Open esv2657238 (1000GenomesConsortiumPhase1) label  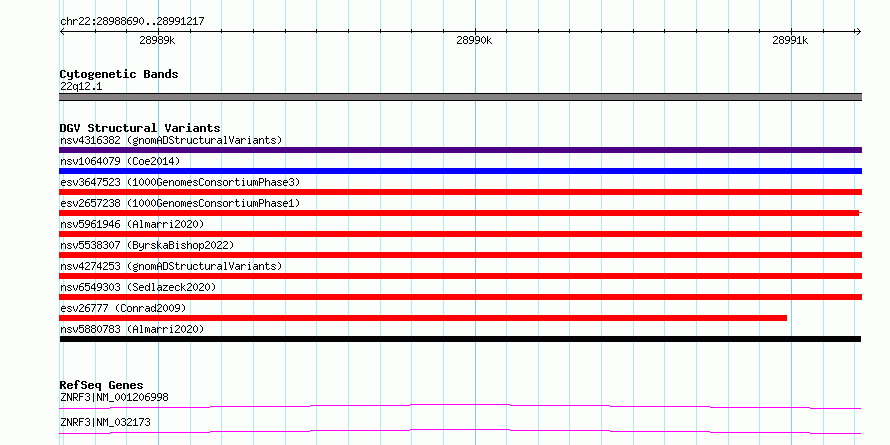pyautogui.click(x=180, y=203)
